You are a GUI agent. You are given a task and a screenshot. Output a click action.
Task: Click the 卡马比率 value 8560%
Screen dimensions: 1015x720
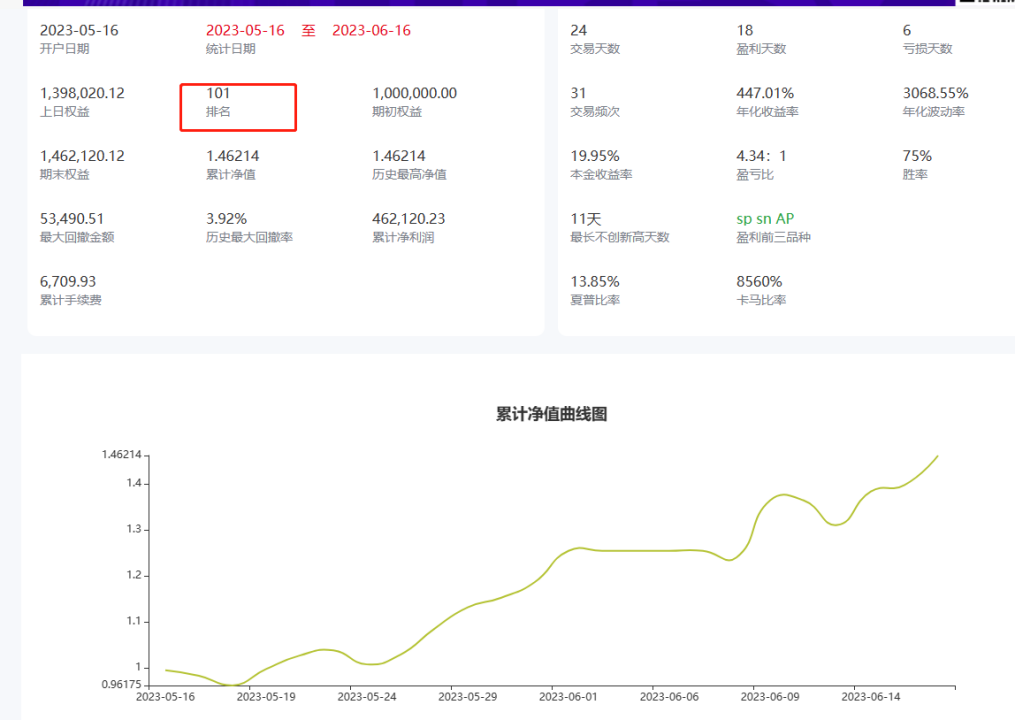(x=759, y=282)
